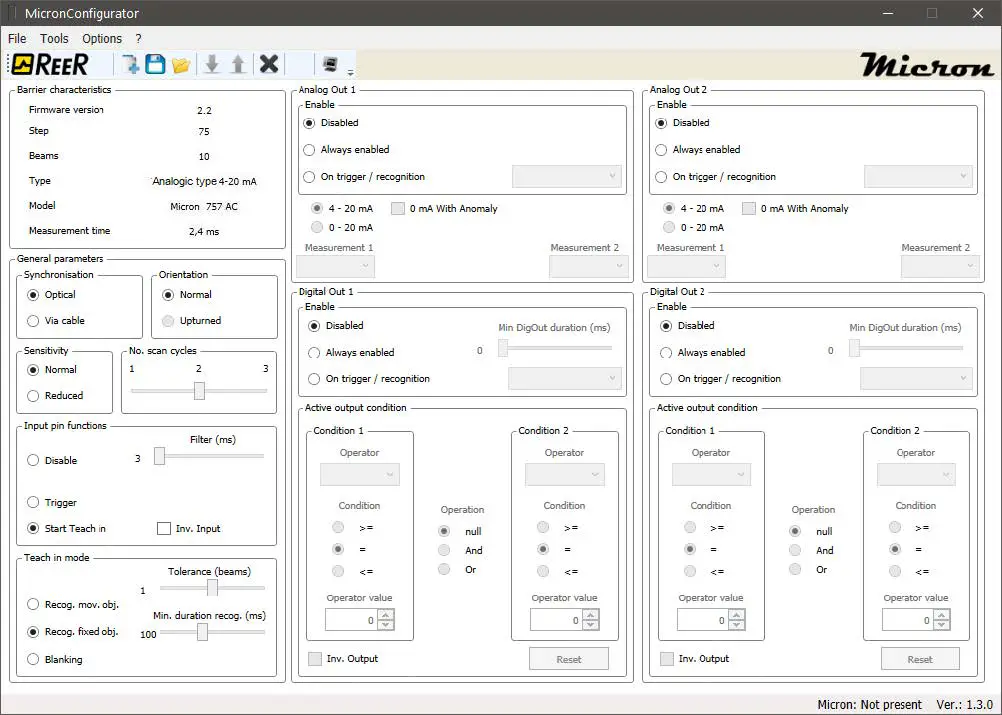Click the computer monitor toolbar icon

pos(330,64)
